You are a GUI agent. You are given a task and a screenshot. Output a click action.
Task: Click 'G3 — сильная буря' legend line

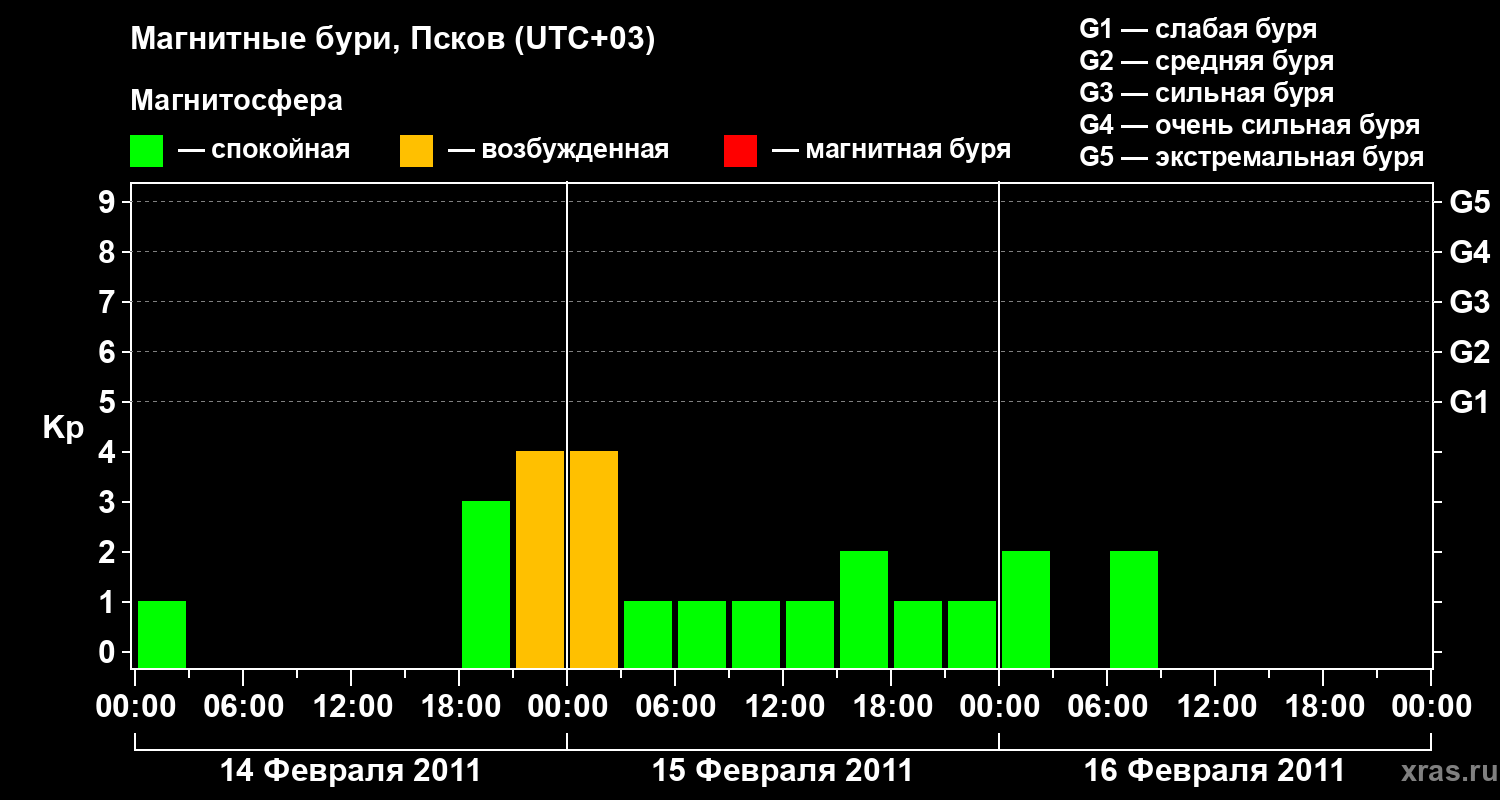click(1207, 93)
